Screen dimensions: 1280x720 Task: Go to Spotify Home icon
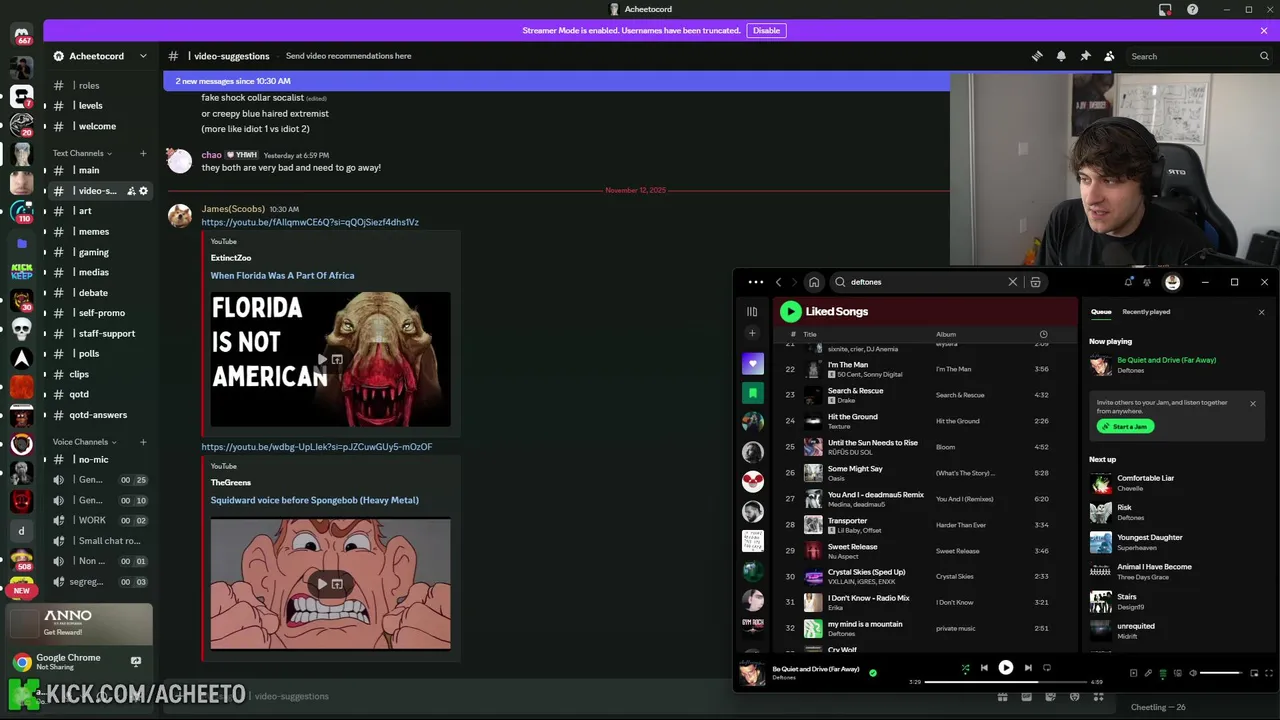pyautogui.click(x=814, y=282)
